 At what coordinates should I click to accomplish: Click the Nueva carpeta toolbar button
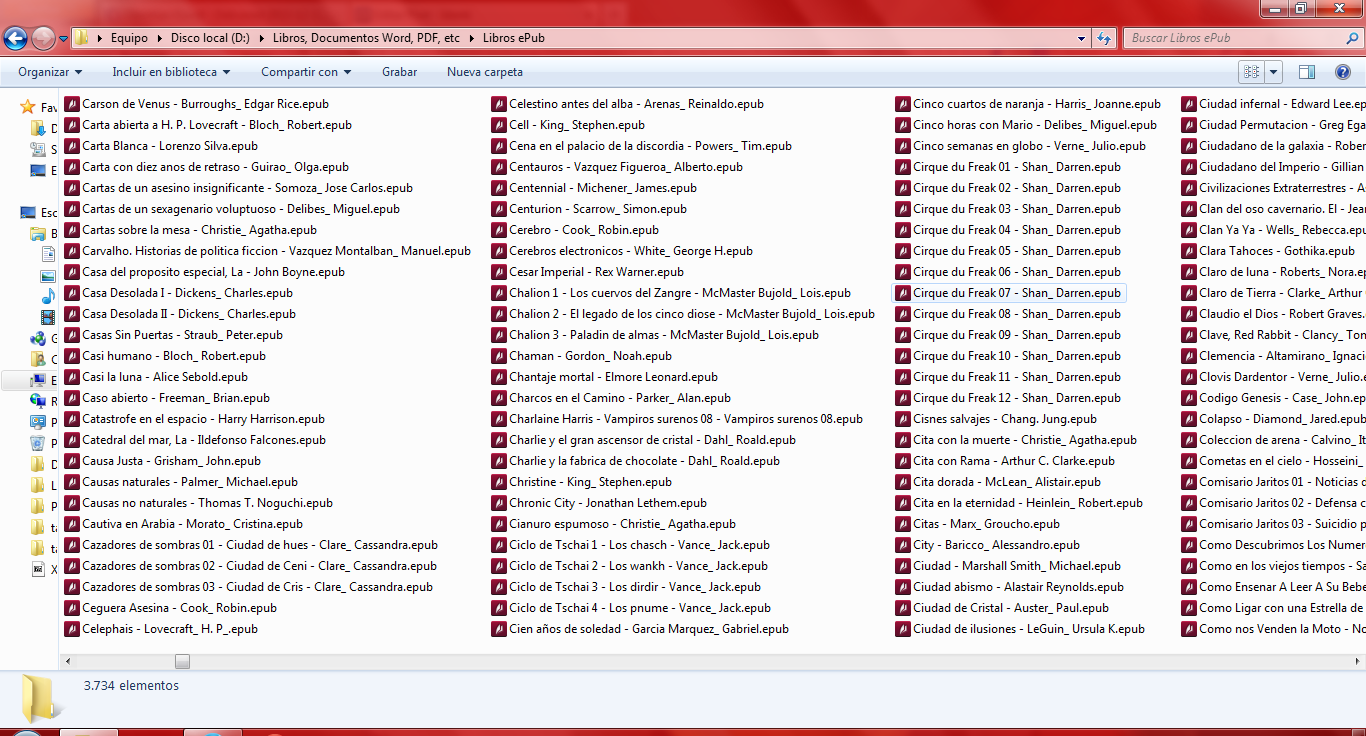click(485, 72)
